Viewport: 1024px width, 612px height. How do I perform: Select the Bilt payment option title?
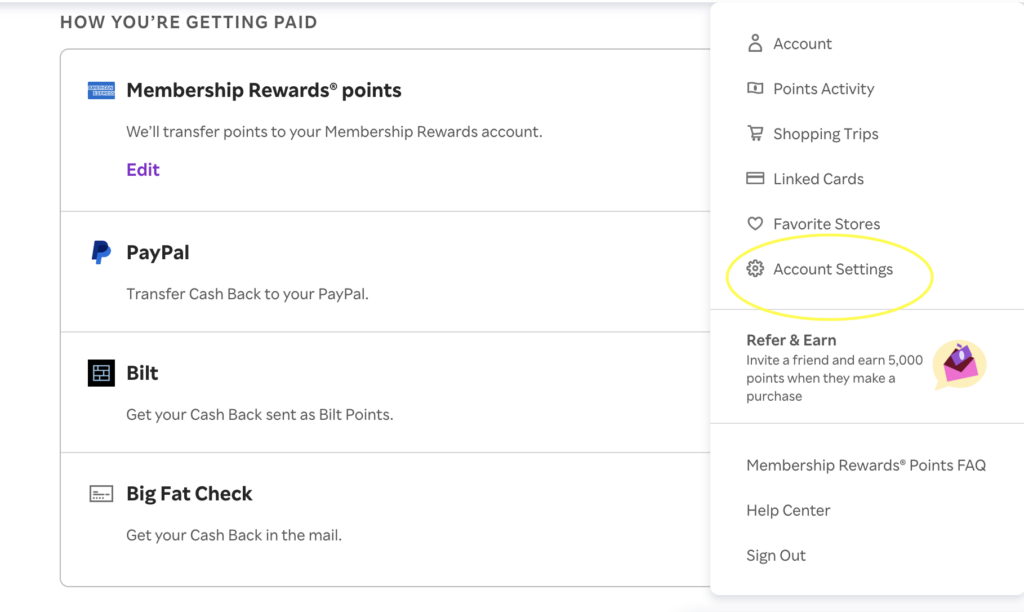point(142,373)
